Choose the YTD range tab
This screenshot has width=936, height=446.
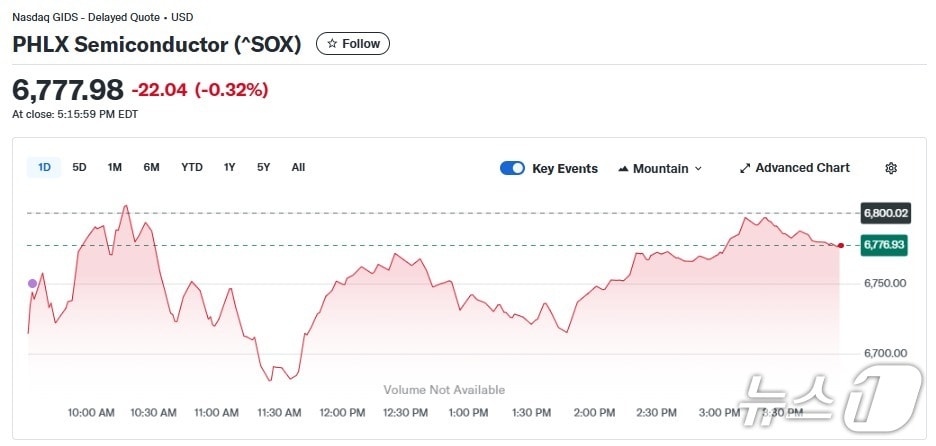[x=192, y=167]
